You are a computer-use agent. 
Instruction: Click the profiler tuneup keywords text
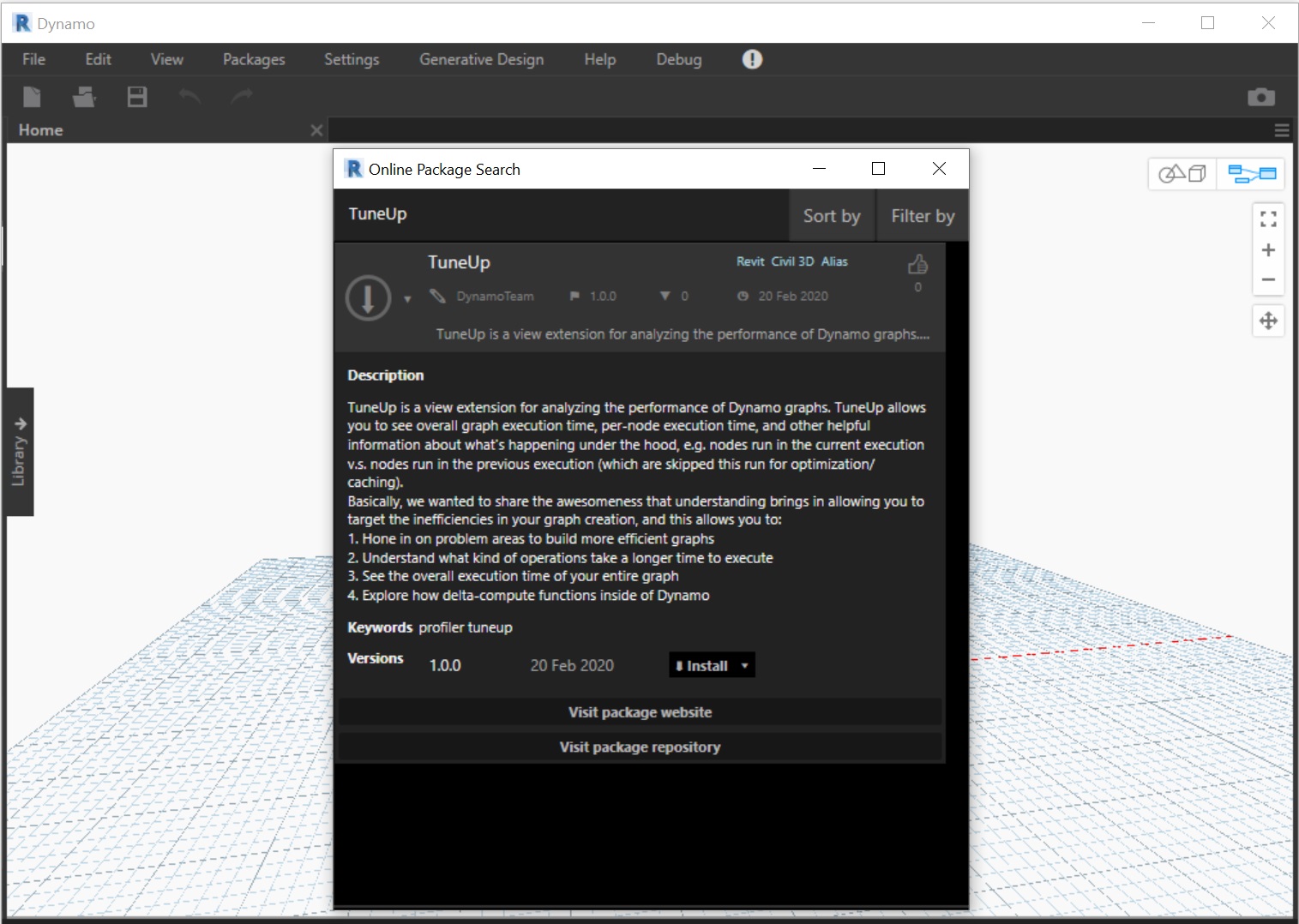(x=466, y=627)
